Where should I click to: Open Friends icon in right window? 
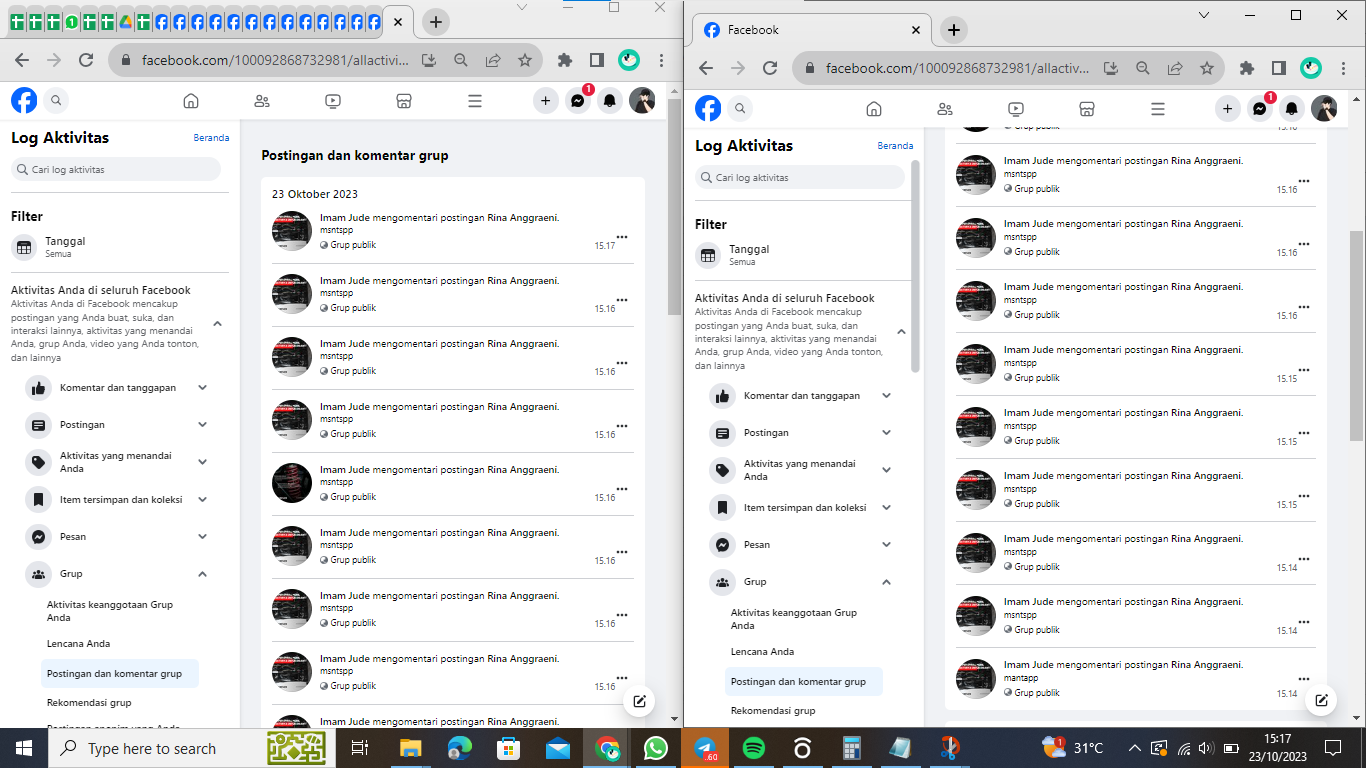944,109
